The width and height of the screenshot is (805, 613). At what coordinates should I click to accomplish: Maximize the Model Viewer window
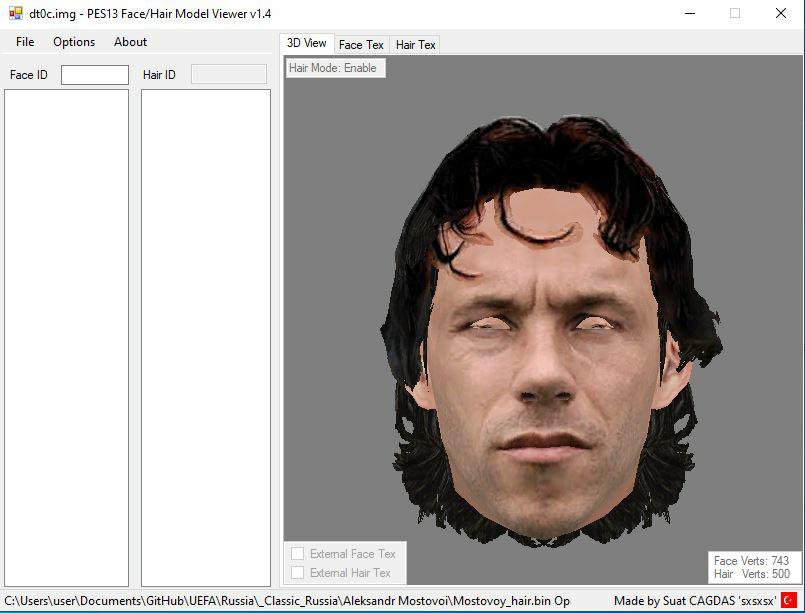click(x=735, y=14)
